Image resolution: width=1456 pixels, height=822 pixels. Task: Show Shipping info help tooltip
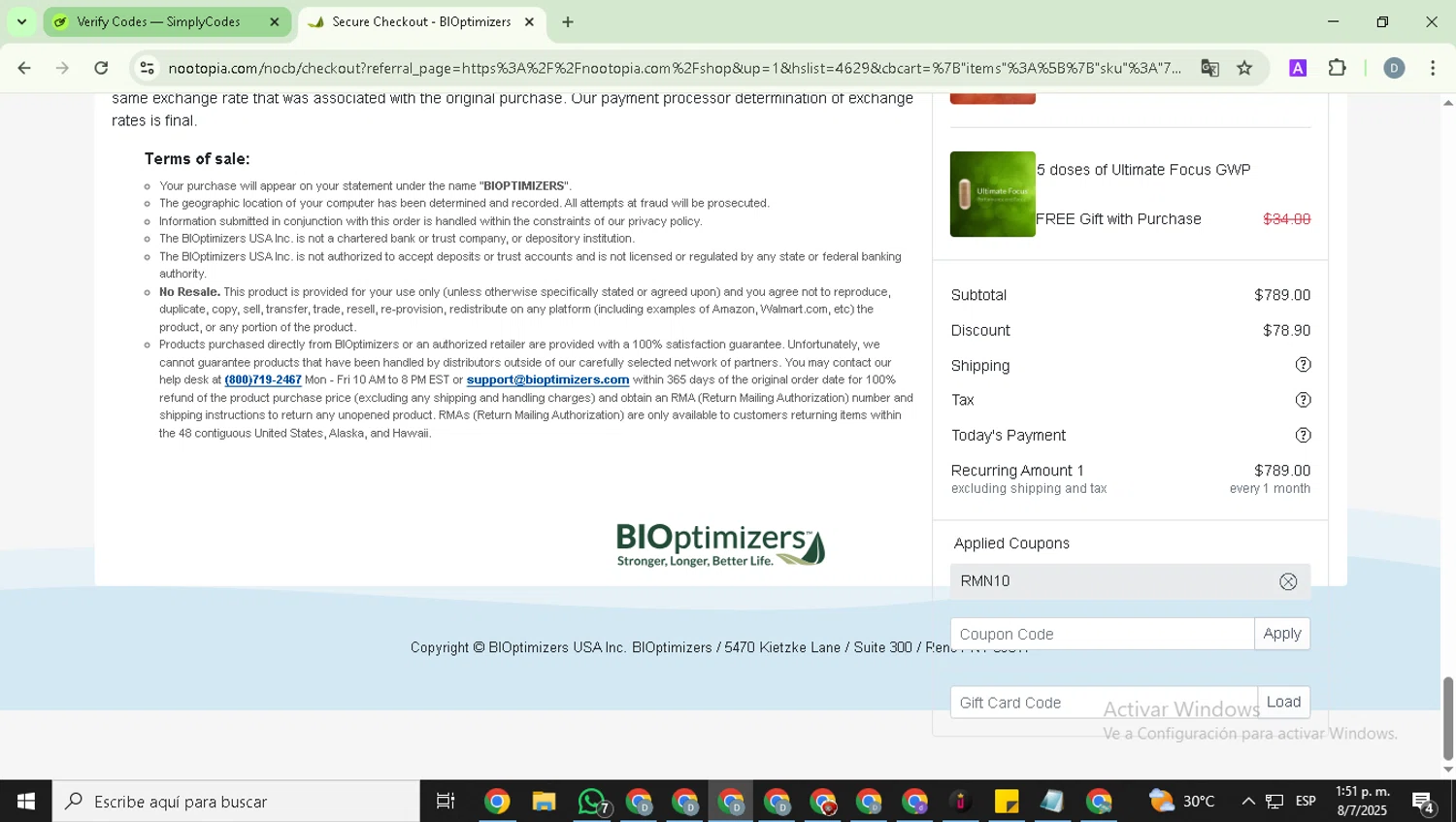coord(1303,365)
